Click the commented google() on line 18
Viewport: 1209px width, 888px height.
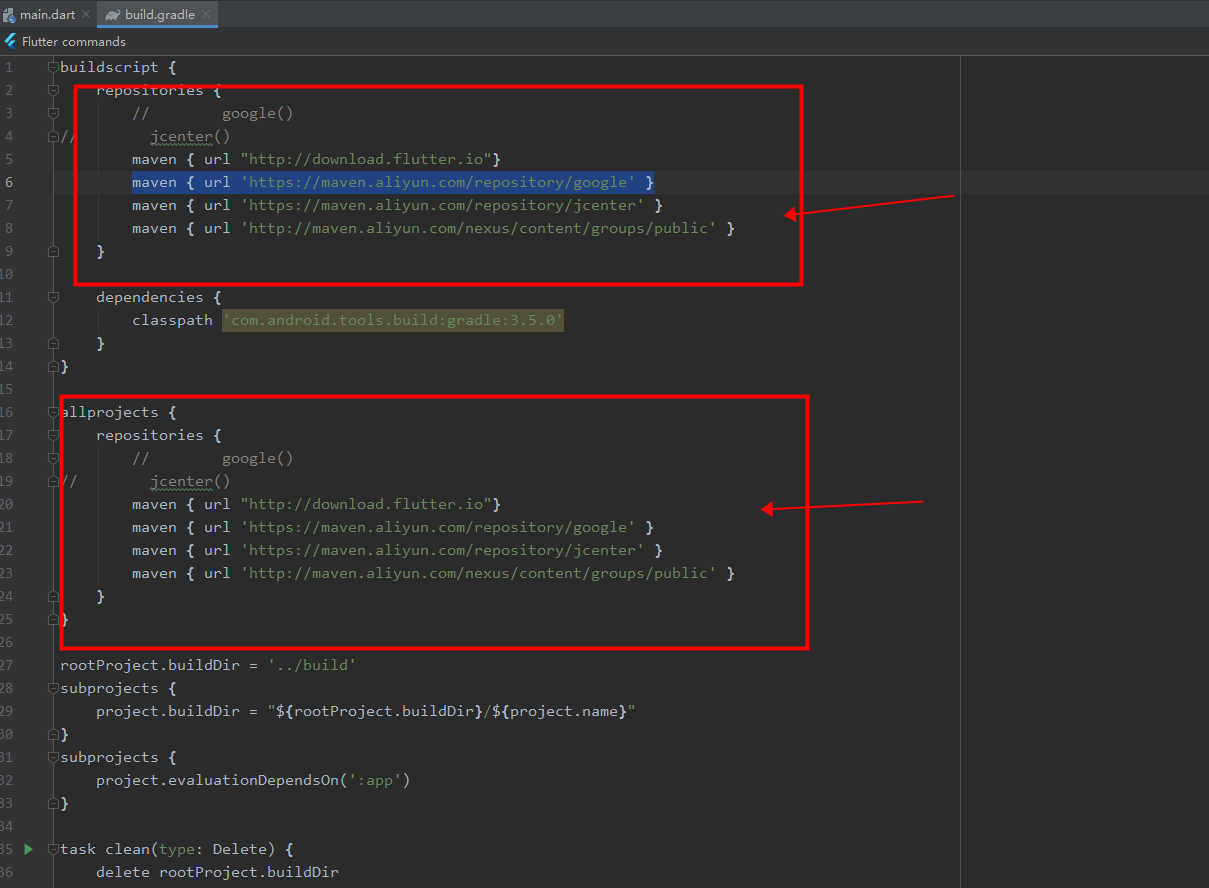(258, 458)
